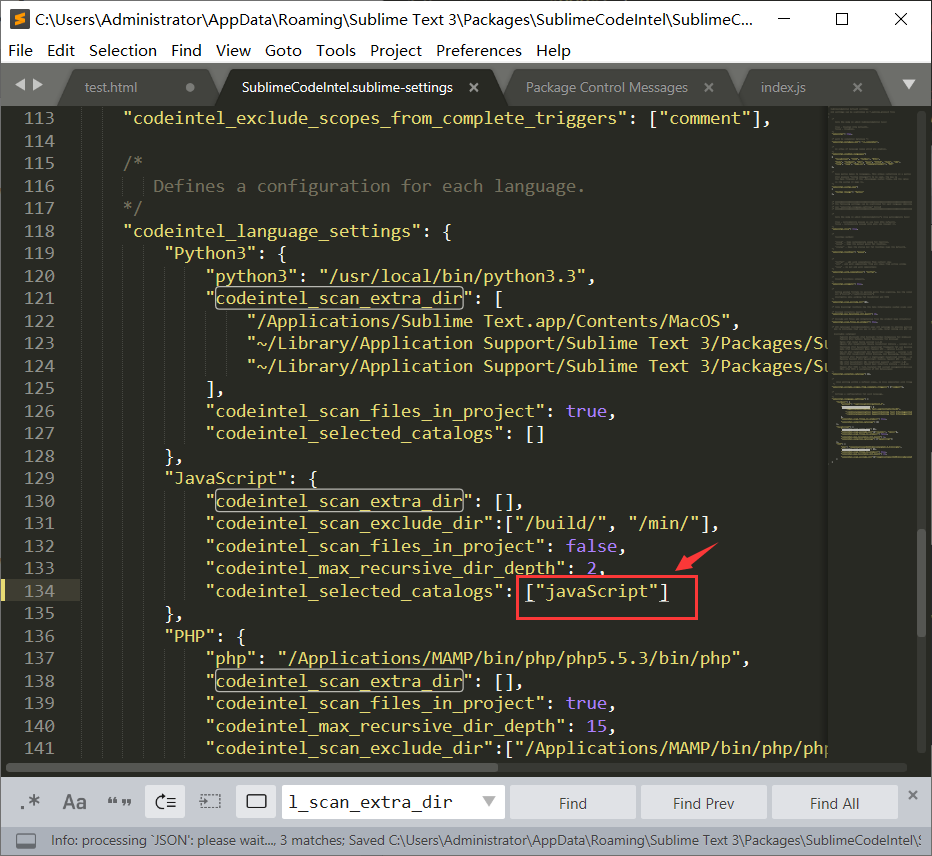Image resolution: width=932 pixels, height=856 pixels.
Task: Toggle regular expression search mode
Action: (x=30, y=802)
